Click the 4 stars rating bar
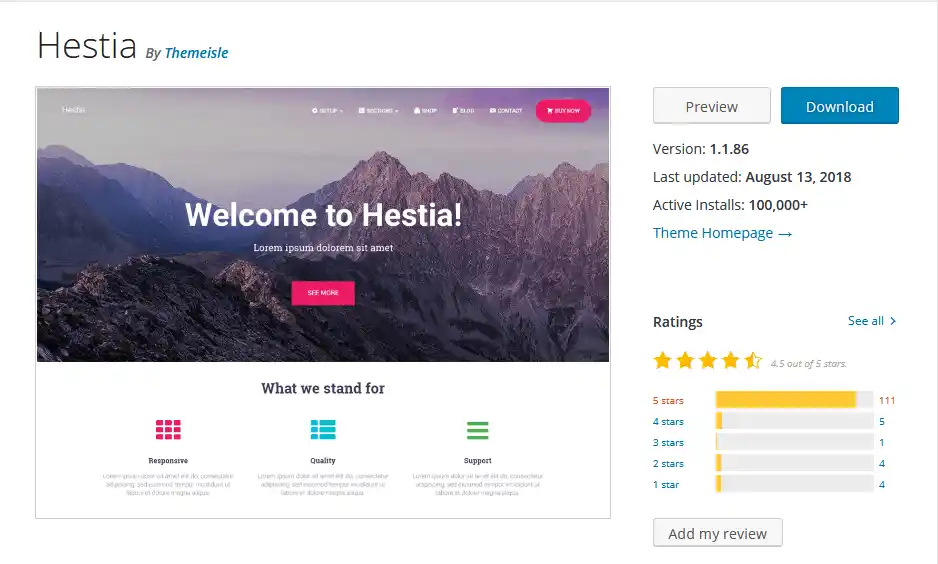The height and width of the screenshot is (564, 938). pos(794,421)
